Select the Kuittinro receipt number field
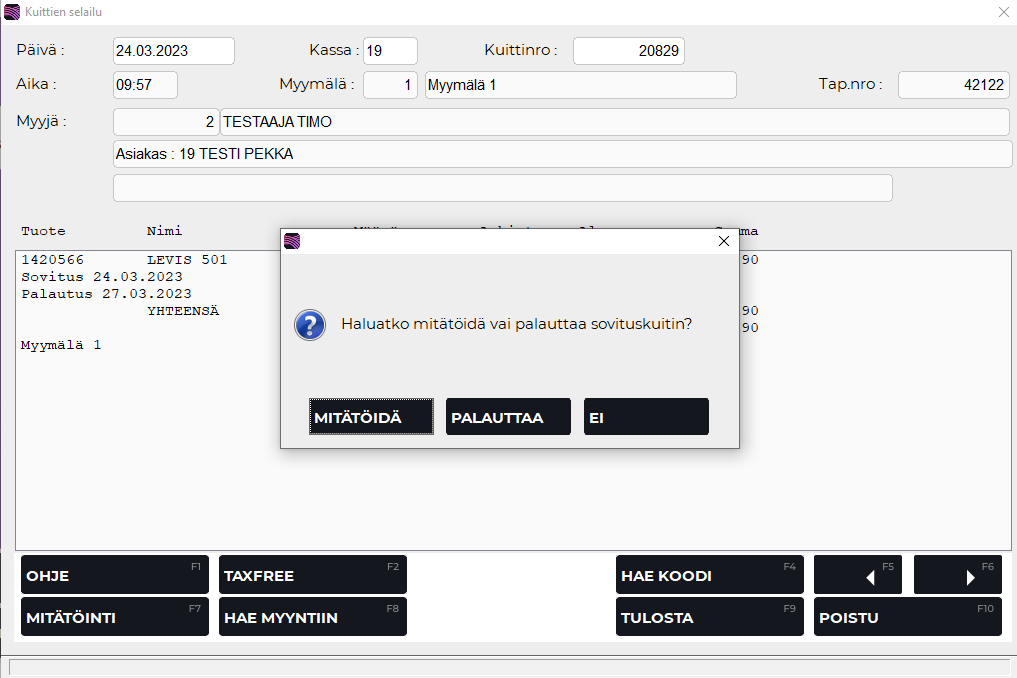This screenshot has width=1017, height=678. 628,51
